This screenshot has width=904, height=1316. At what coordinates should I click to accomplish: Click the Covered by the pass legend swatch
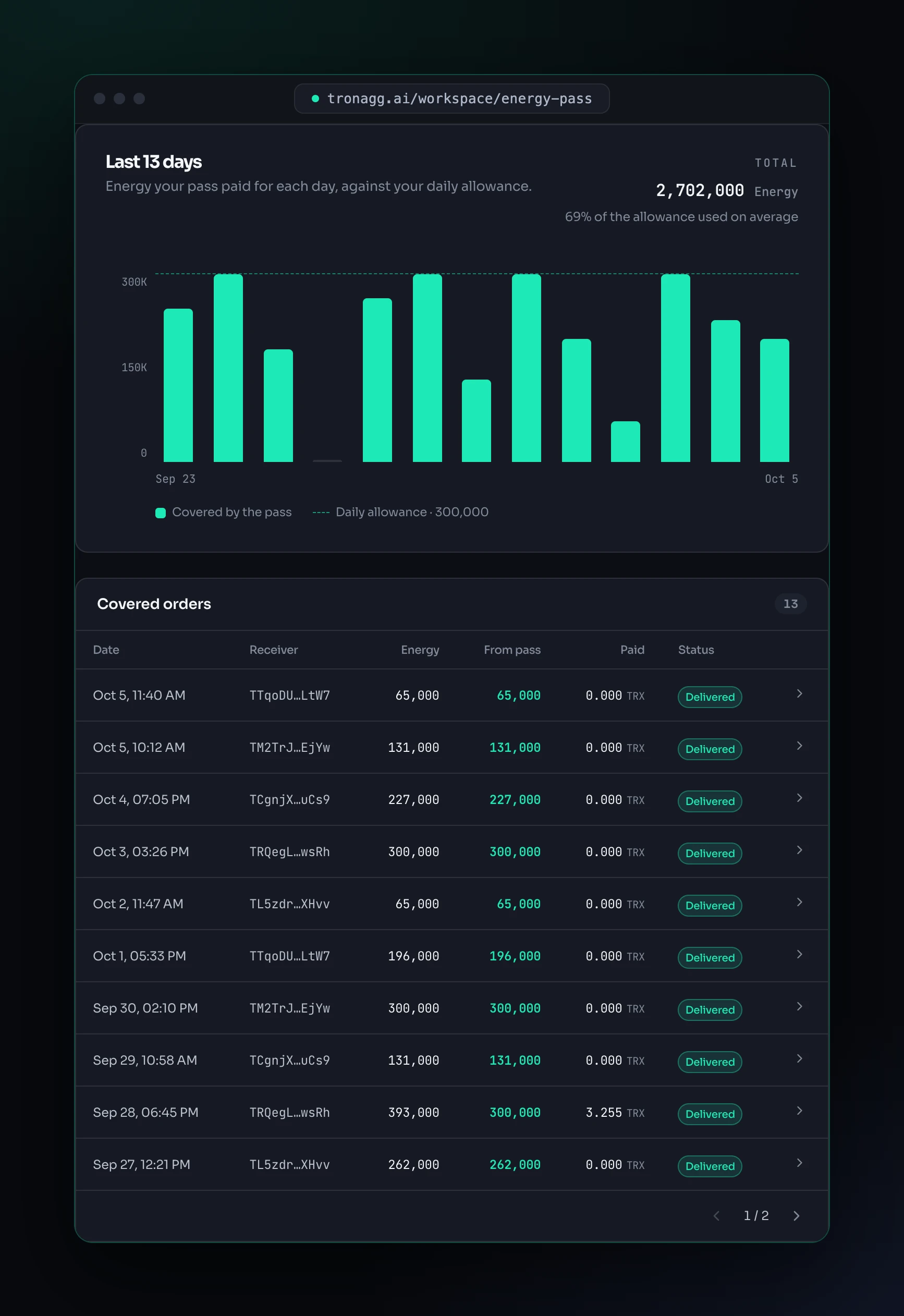(160, 513)
